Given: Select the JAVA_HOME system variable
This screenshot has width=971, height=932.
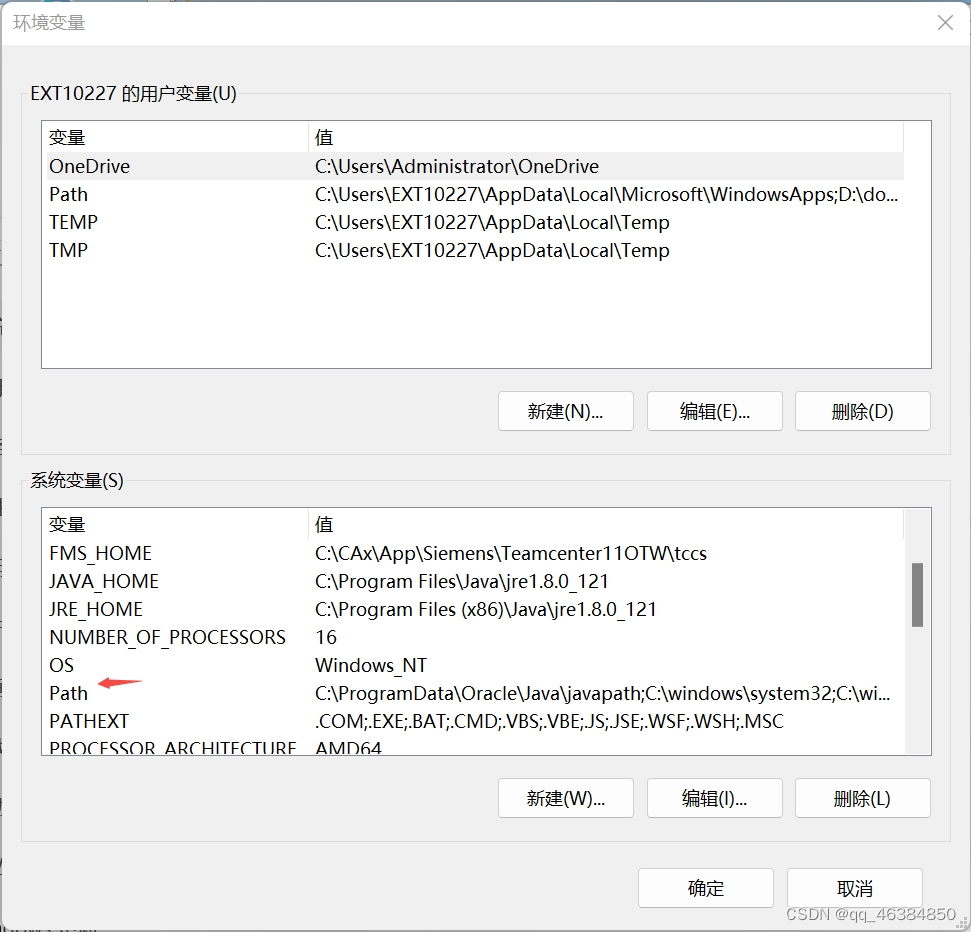Looking at the screenshot, I should pyautogui.click(x=475, y=581).
